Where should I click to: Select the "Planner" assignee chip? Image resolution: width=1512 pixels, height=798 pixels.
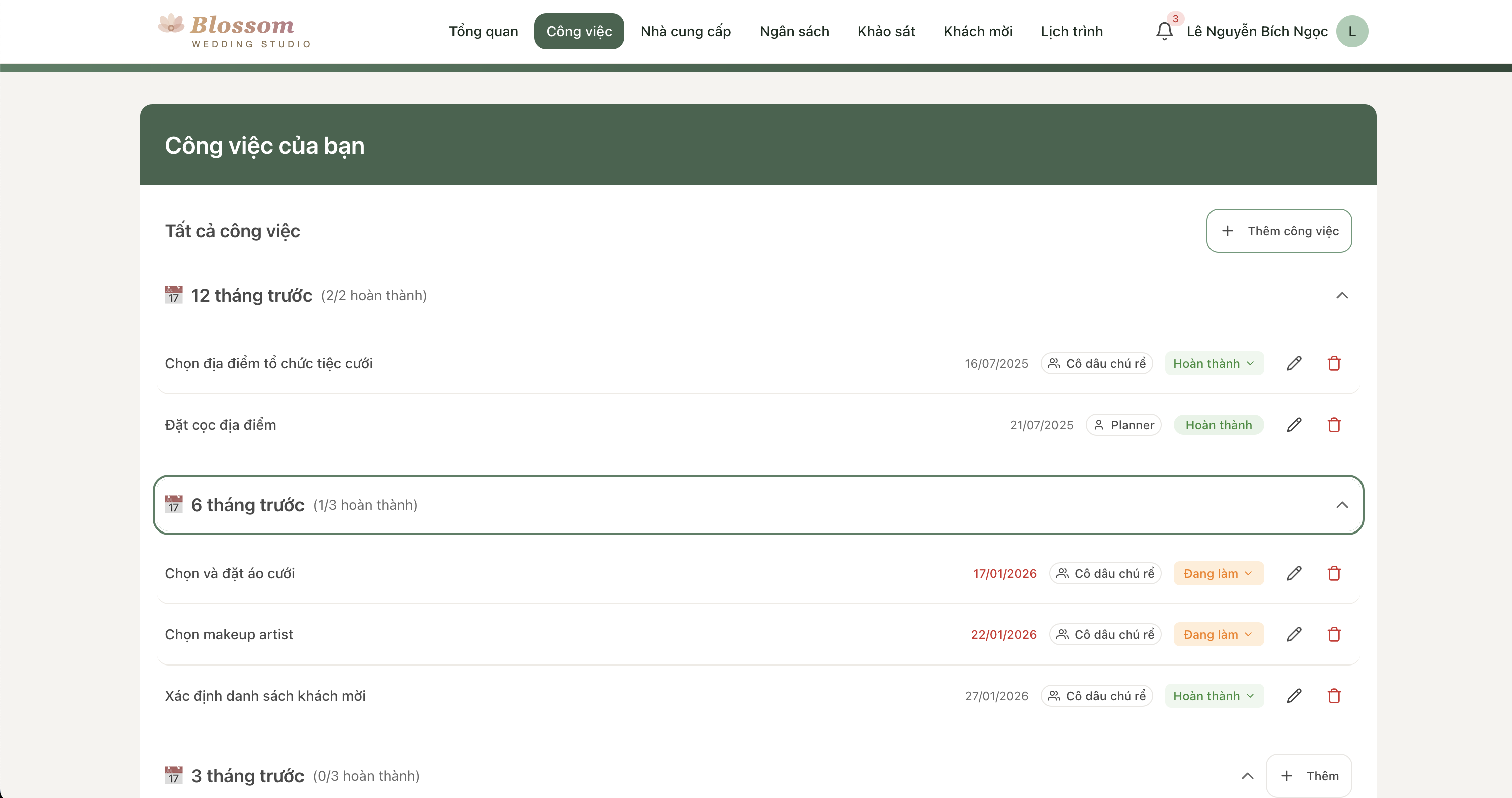(1123, 425)
